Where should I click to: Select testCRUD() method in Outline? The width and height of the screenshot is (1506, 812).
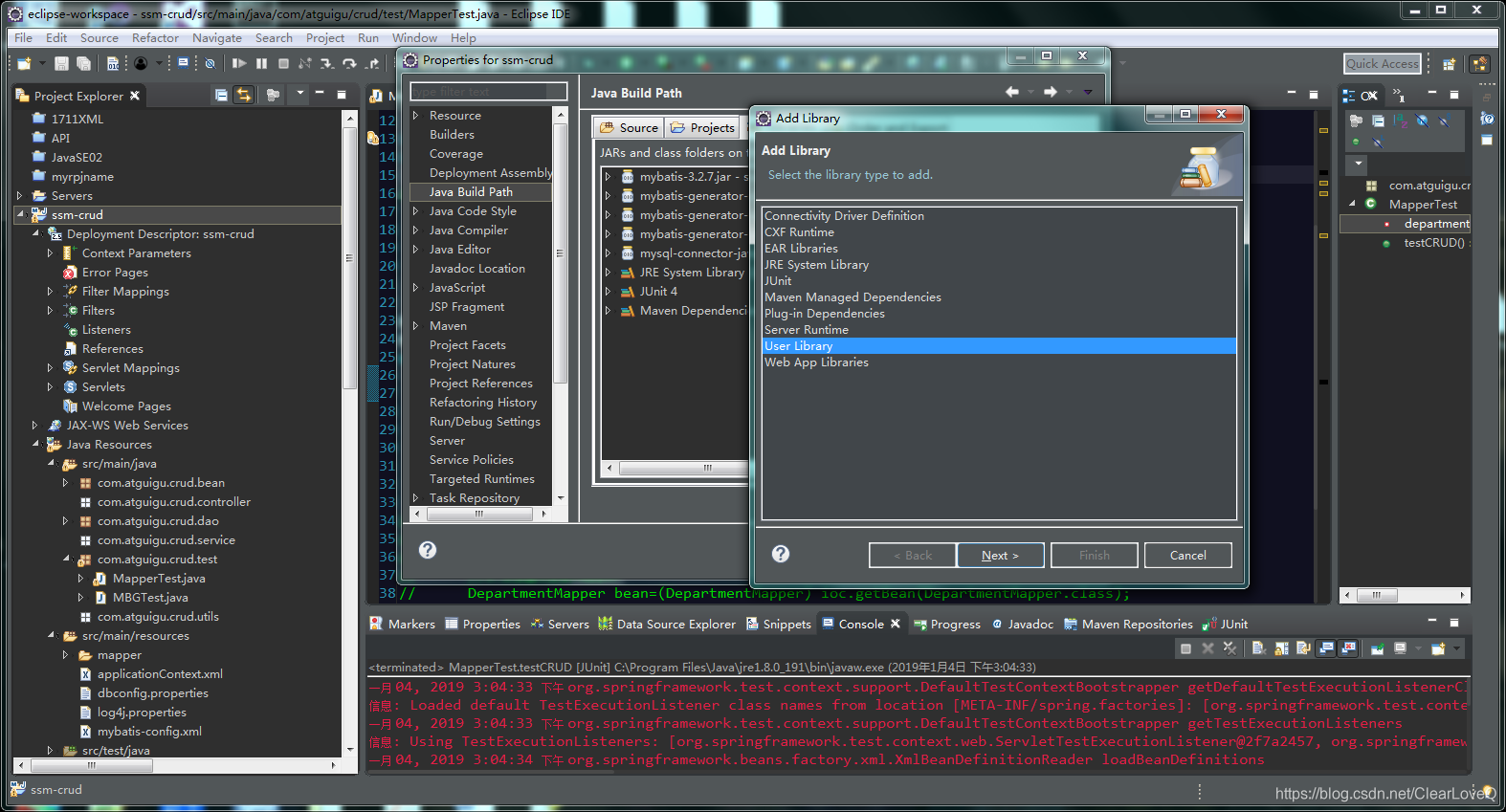(x=1433, y=243)
